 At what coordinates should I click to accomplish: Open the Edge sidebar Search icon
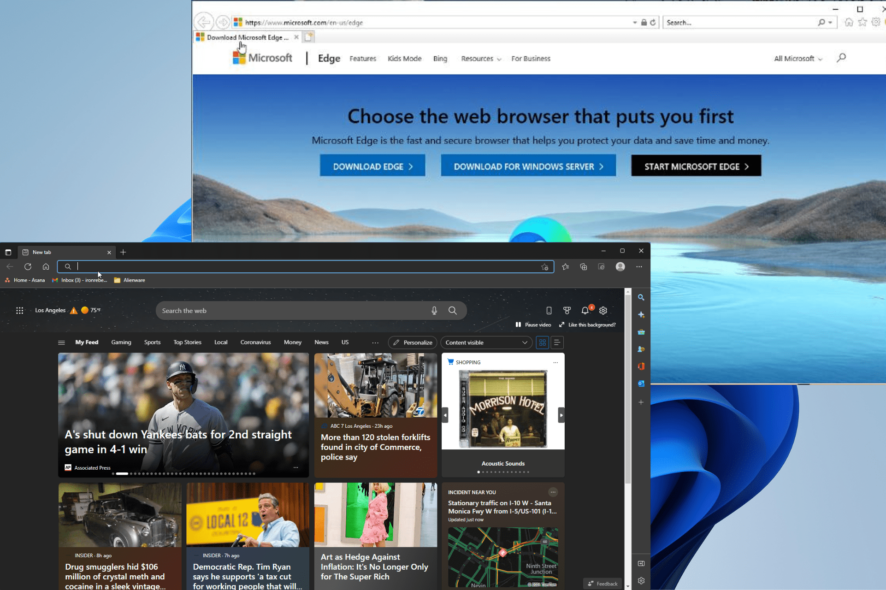(641, 297)
